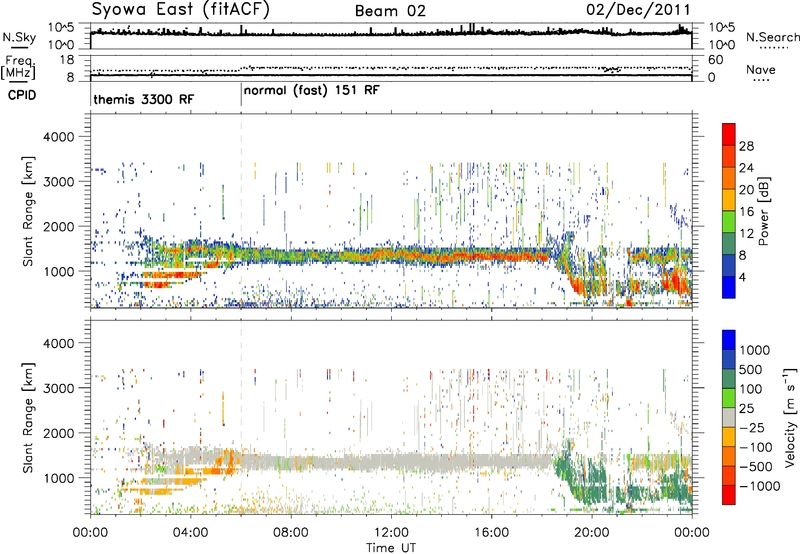This screenshot has height=554, width=800.
Task: Click the red top segment of Power color bar
Action: [x=729, y=134]
